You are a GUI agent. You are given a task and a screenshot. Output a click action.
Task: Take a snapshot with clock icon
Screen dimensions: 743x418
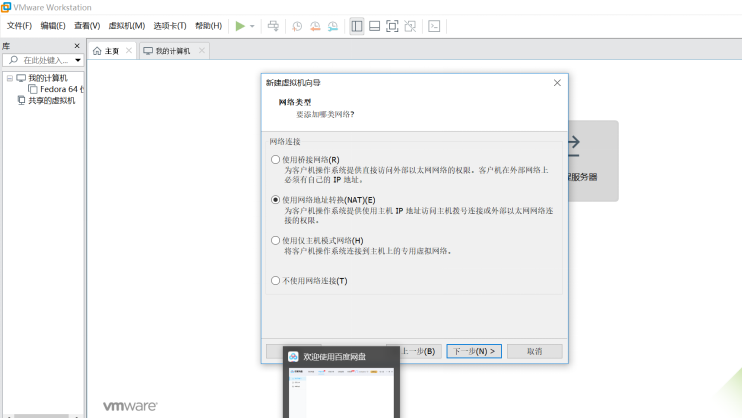pyautogui.click(x=297, y=27)
